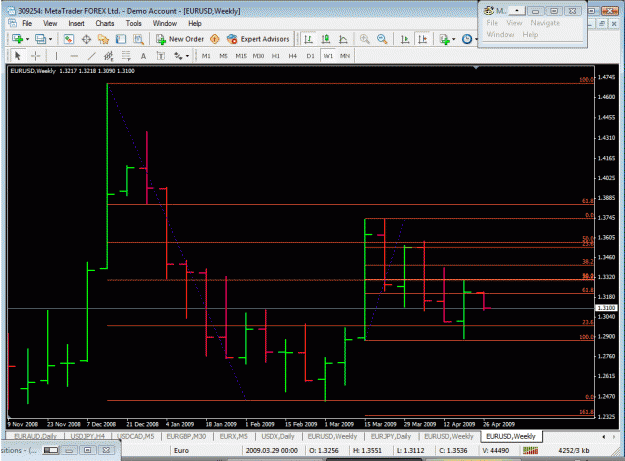Viewport: 625px width, 461px height.
Task: Switch timeframe to M1
Action: coord(206,56)
